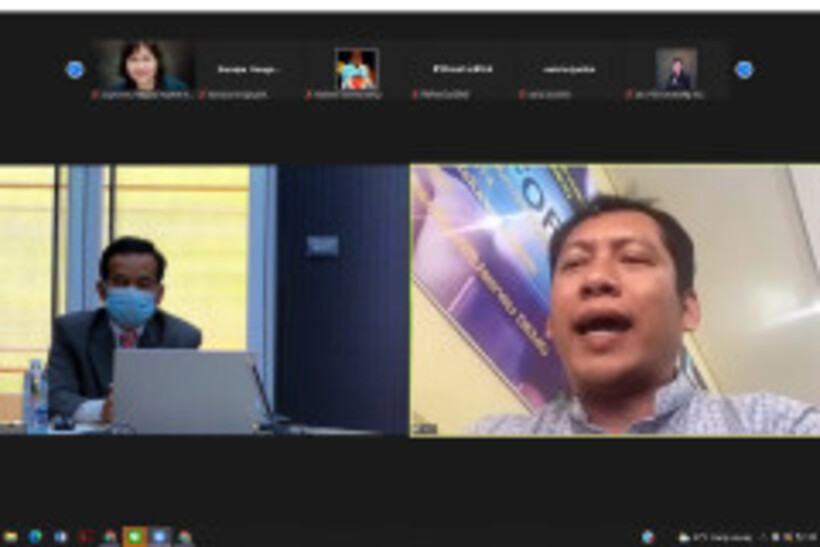Click the left arrow to show previous participants

pyautogui.click(x=74, y=69)
